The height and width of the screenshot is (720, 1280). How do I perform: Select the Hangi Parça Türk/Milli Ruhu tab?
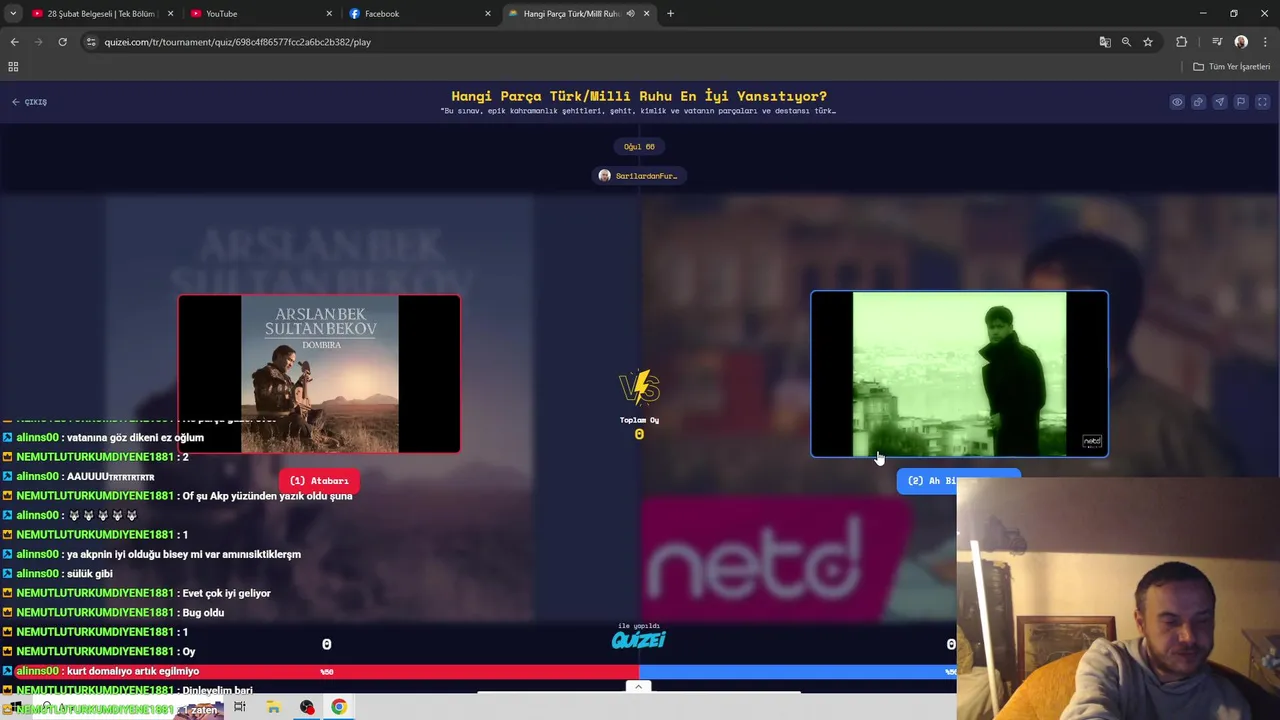572,14
